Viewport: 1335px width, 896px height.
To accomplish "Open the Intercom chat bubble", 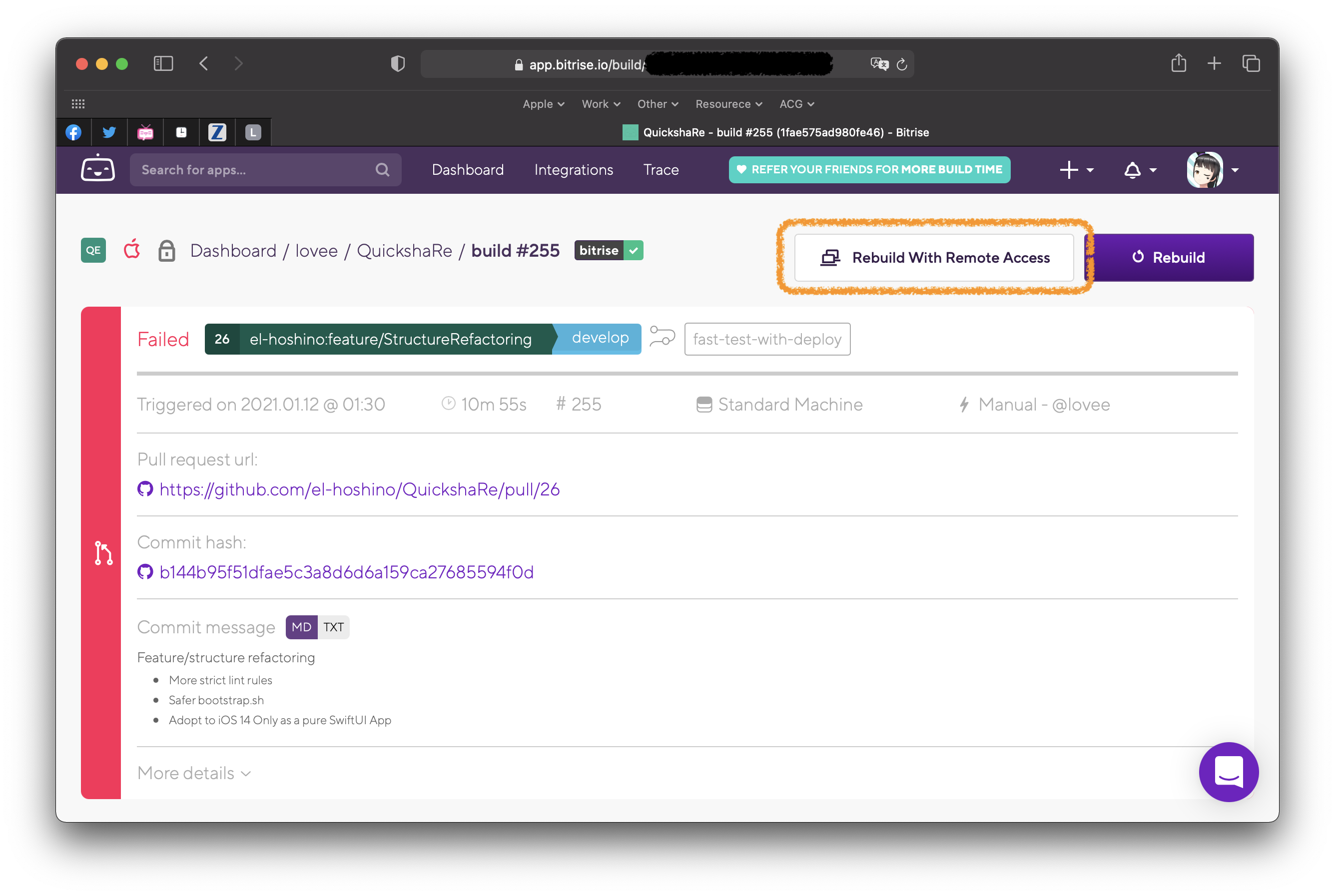I will point(1228,772).
